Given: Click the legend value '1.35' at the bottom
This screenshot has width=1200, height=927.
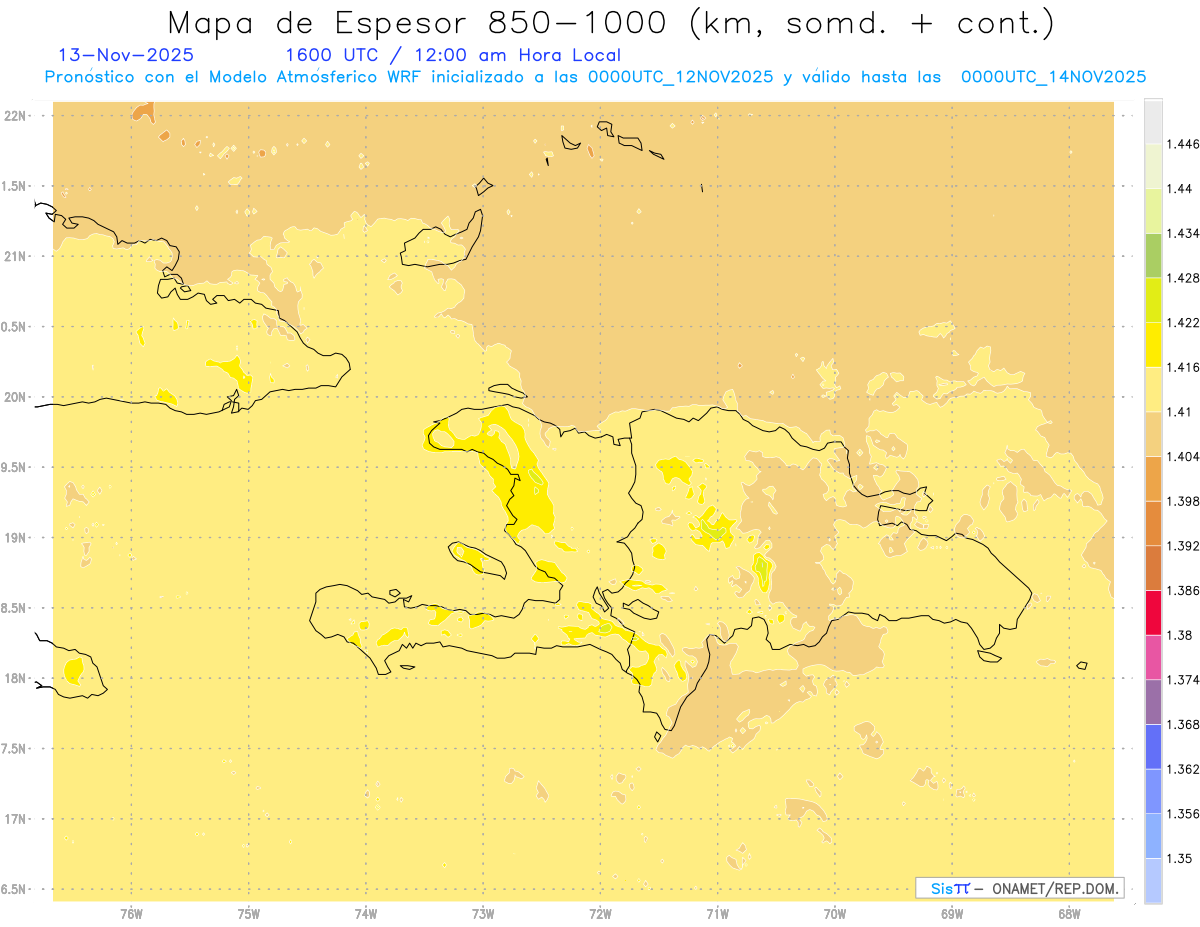Looking at the screenshot, I should tap(1180, 858).
